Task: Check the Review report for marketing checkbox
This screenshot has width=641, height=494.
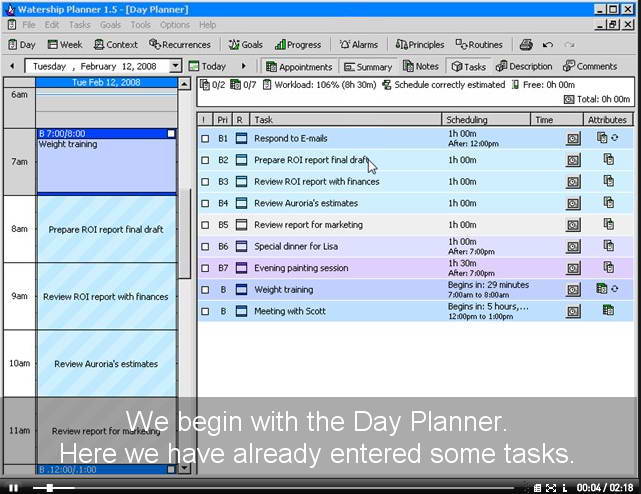Action: [205, 225]
